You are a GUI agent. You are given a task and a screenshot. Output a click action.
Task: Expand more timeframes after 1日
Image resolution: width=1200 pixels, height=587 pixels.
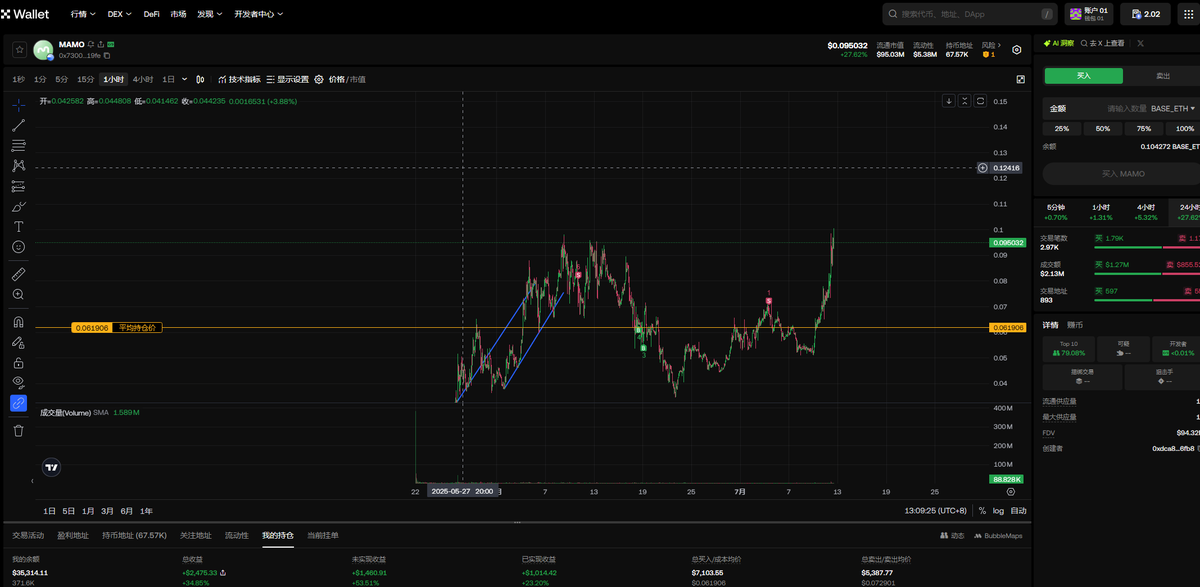point(183,79)
